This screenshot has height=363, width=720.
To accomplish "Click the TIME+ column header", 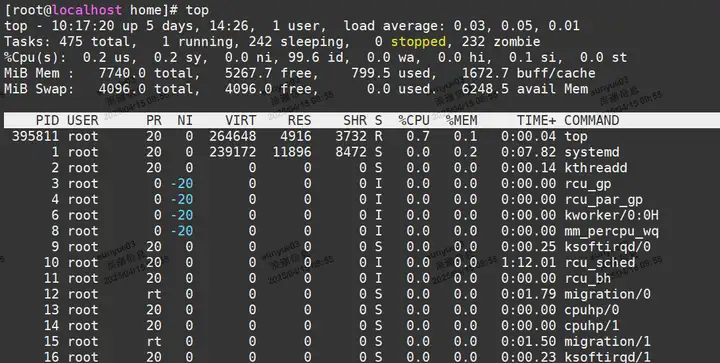I will 536,120.
